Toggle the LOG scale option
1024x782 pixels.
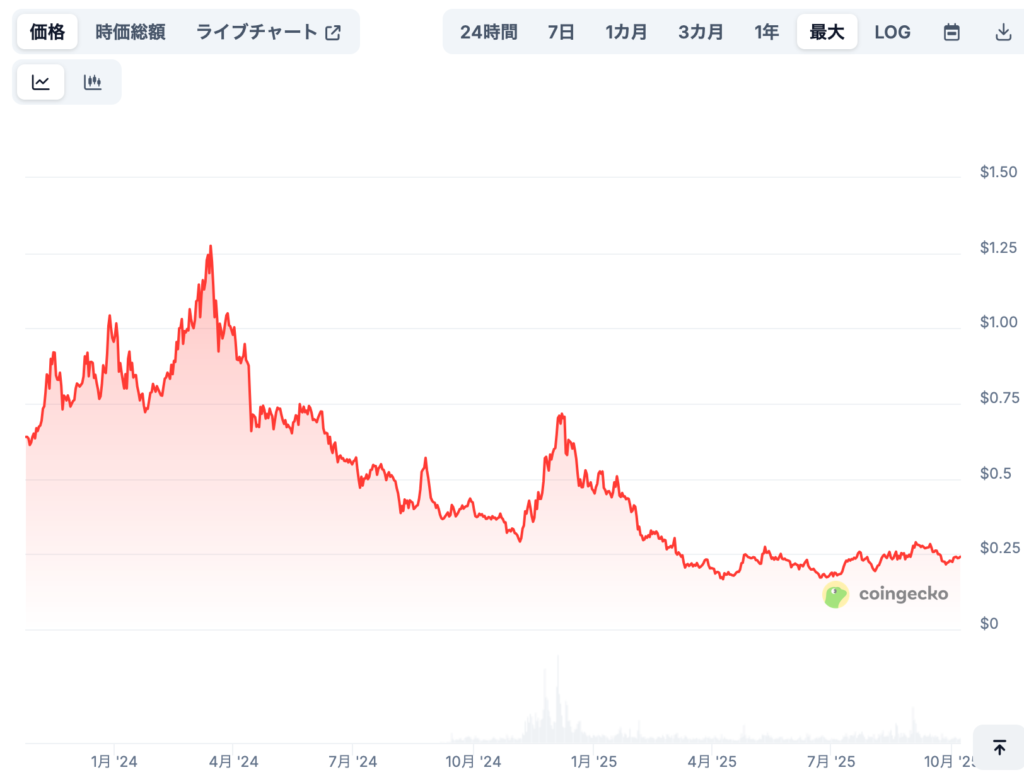pyautogui.click(x=892, y=32)
